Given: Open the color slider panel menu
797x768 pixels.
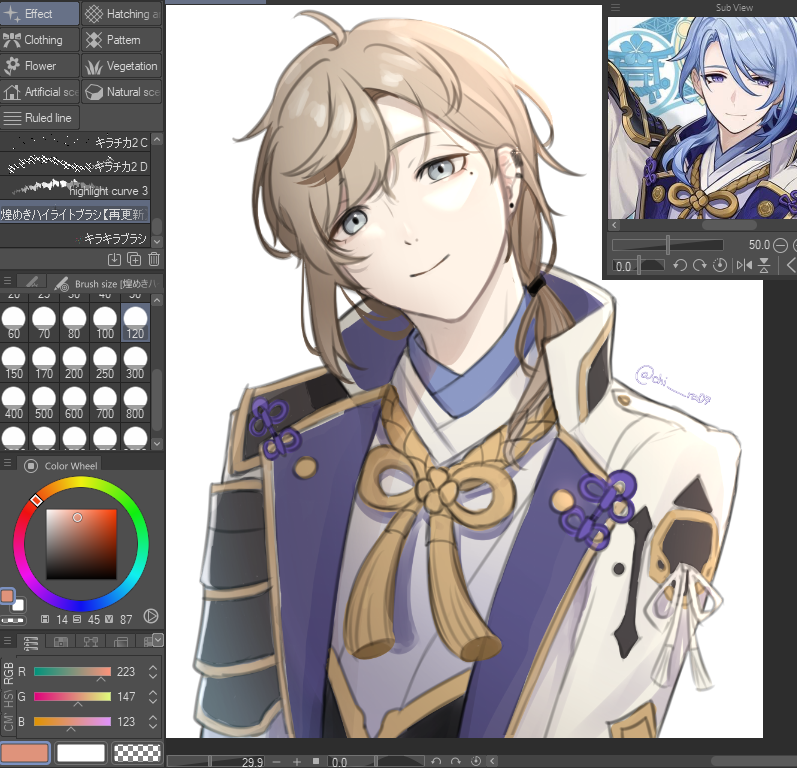Looking at the screenshot, I should click(x=7, y=640).
